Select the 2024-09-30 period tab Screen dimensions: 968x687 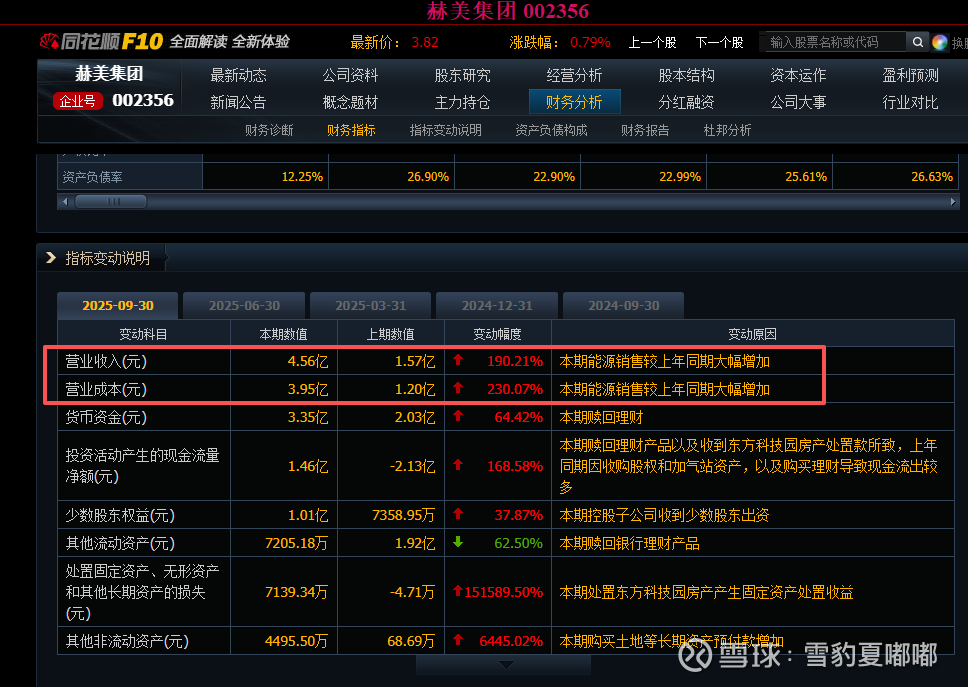[624, 306]
